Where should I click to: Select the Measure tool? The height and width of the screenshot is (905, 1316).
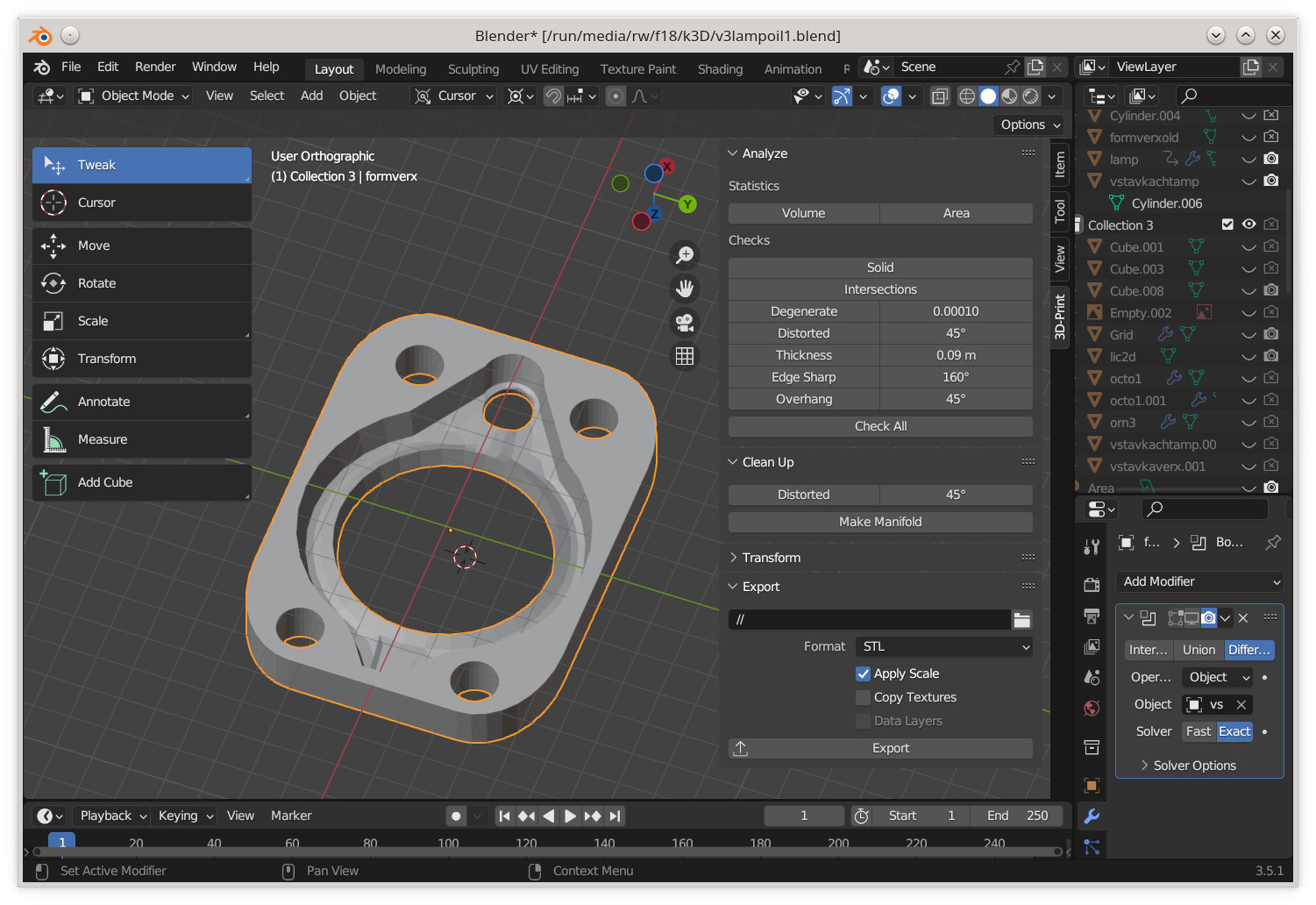pos(102,439)
